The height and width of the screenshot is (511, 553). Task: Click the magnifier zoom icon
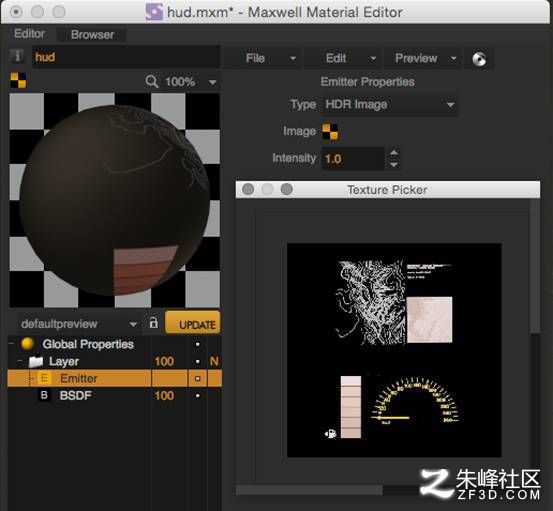[x=152, y=81]
